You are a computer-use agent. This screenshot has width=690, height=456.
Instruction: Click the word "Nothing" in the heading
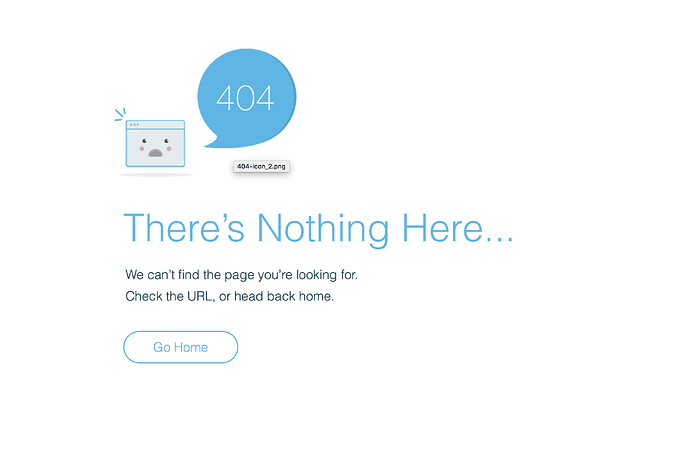coord(323,228)
